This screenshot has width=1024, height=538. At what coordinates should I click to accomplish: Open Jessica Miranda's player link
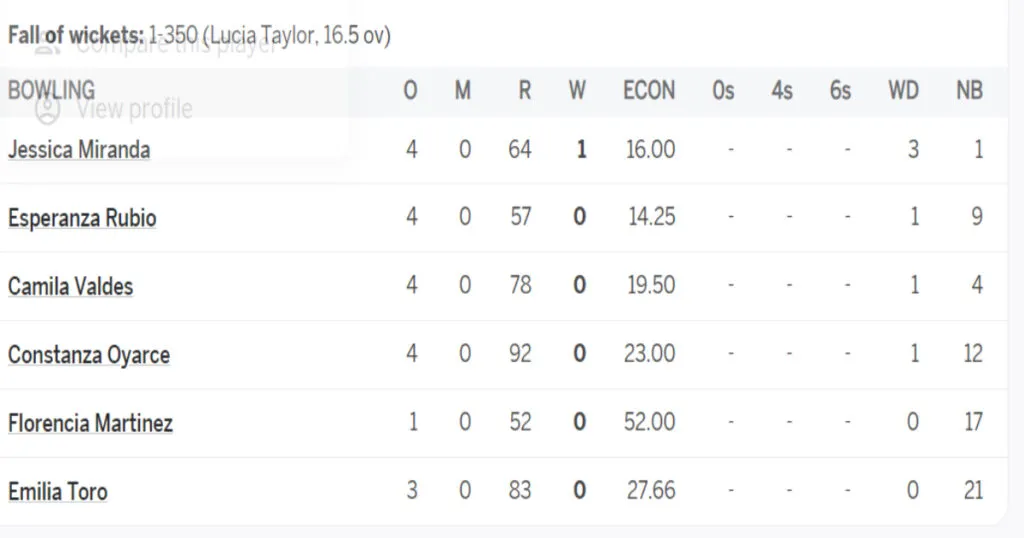coord(79,150)
